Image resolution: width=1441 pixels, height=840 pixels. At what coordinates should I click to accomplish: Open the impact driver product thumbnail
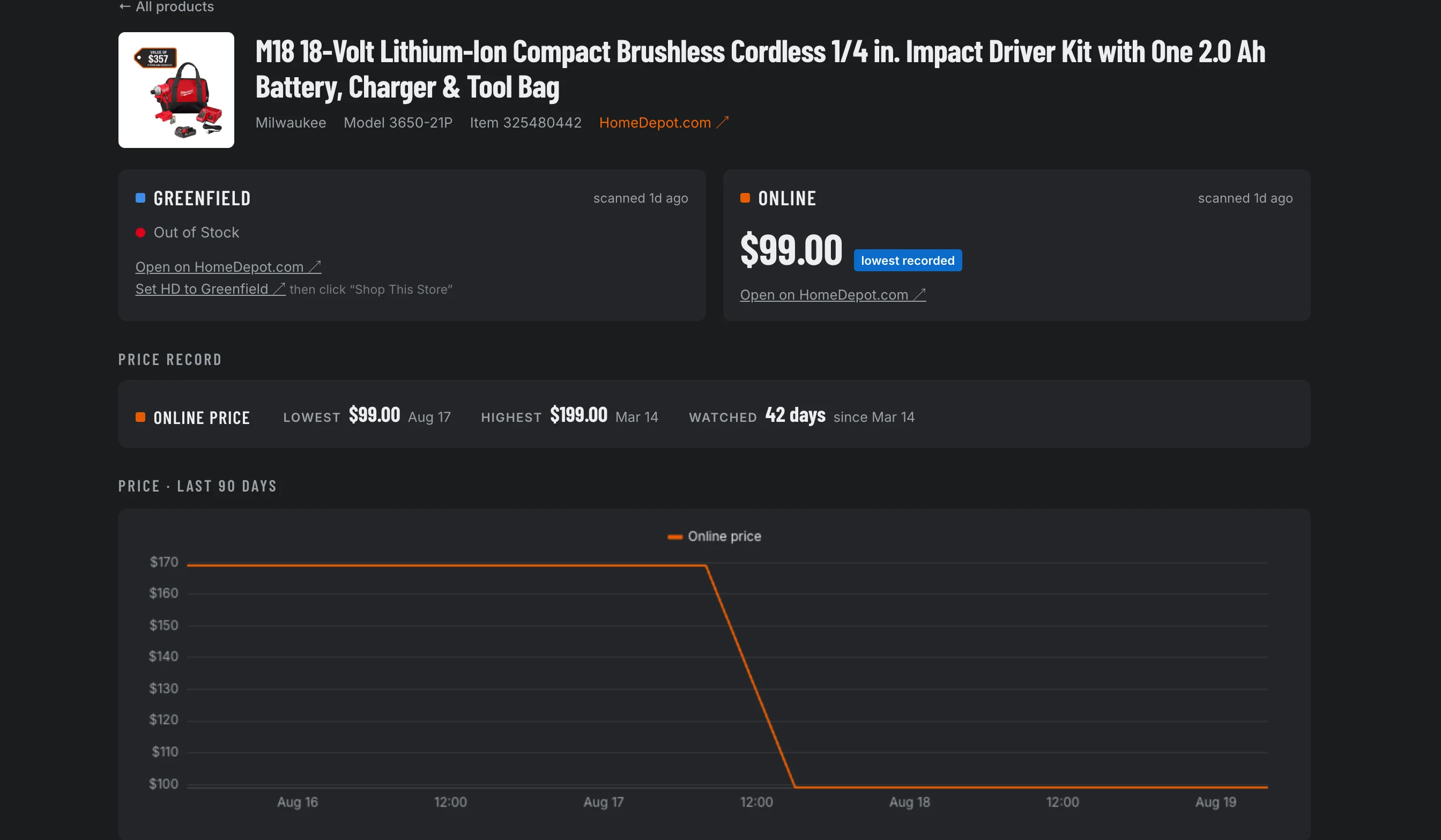coord(176,90)
